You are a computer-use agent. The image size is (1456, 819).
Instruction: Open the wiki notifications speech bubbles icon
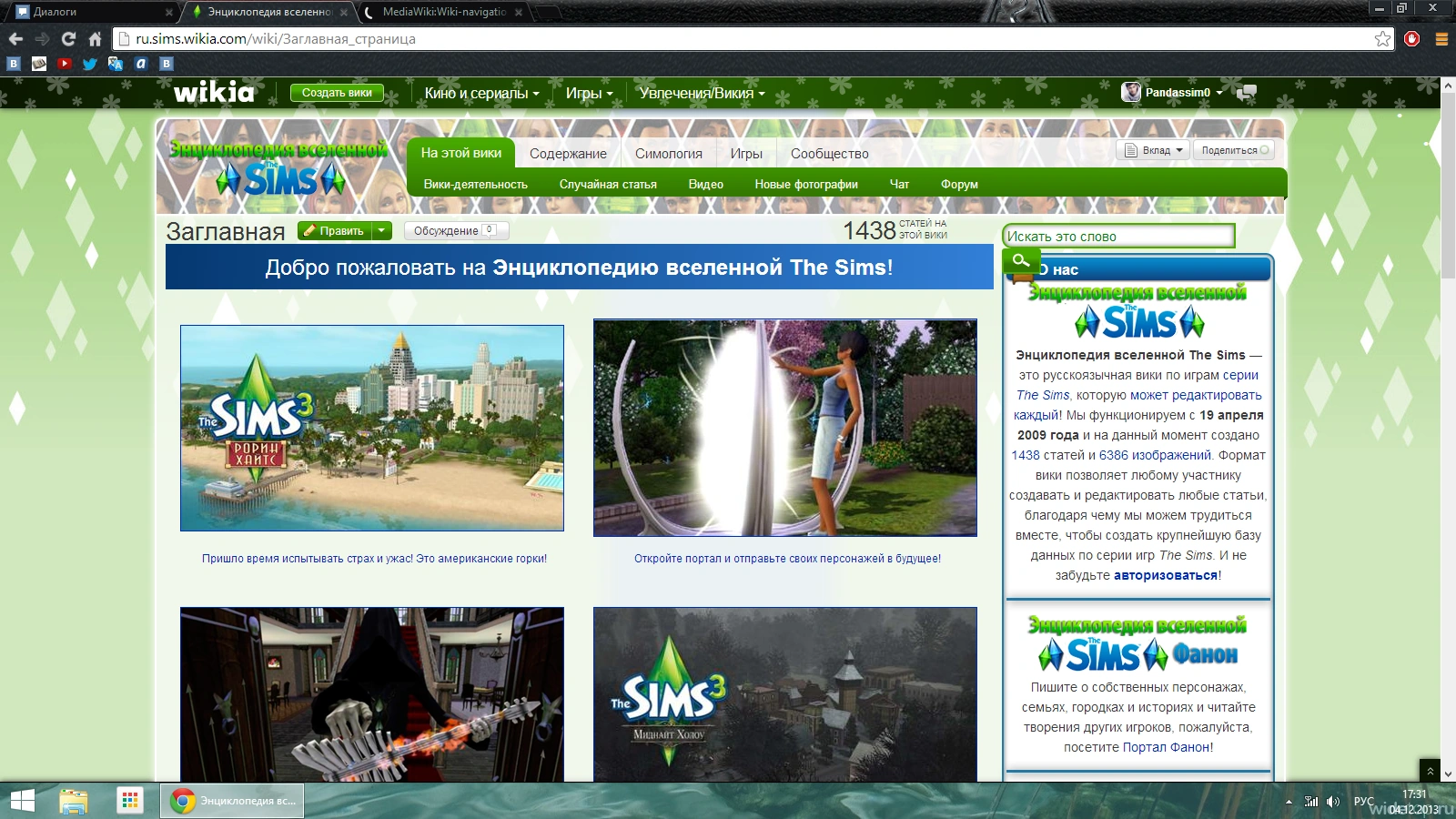coord(1248,92)
